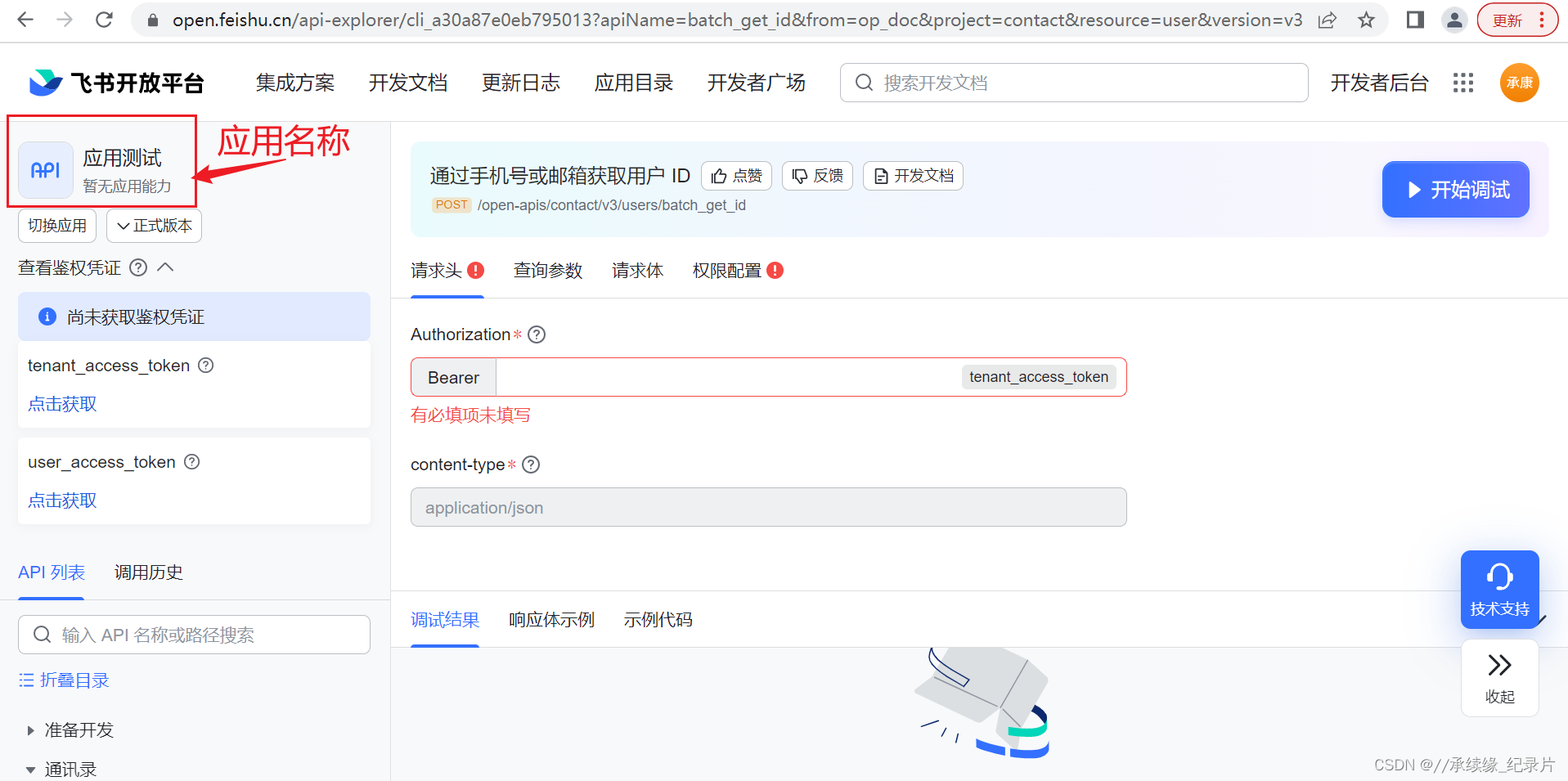Switch to the 示例代码 tab
Image resolution: width=1568 pixels, height=781 pixels.
[x=658, y=620]
